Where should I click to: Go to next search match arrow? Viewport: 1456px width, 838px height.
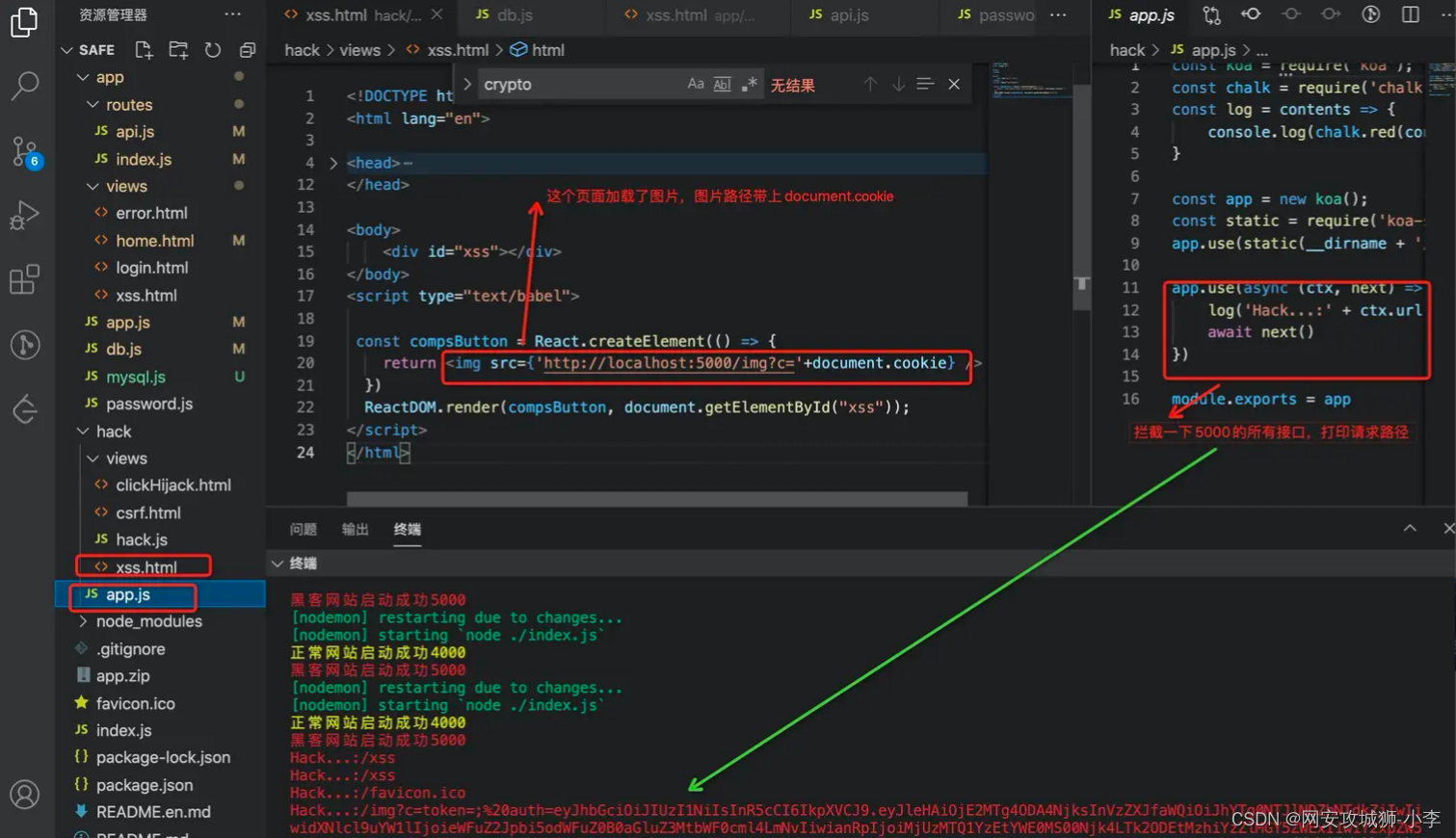898,84
